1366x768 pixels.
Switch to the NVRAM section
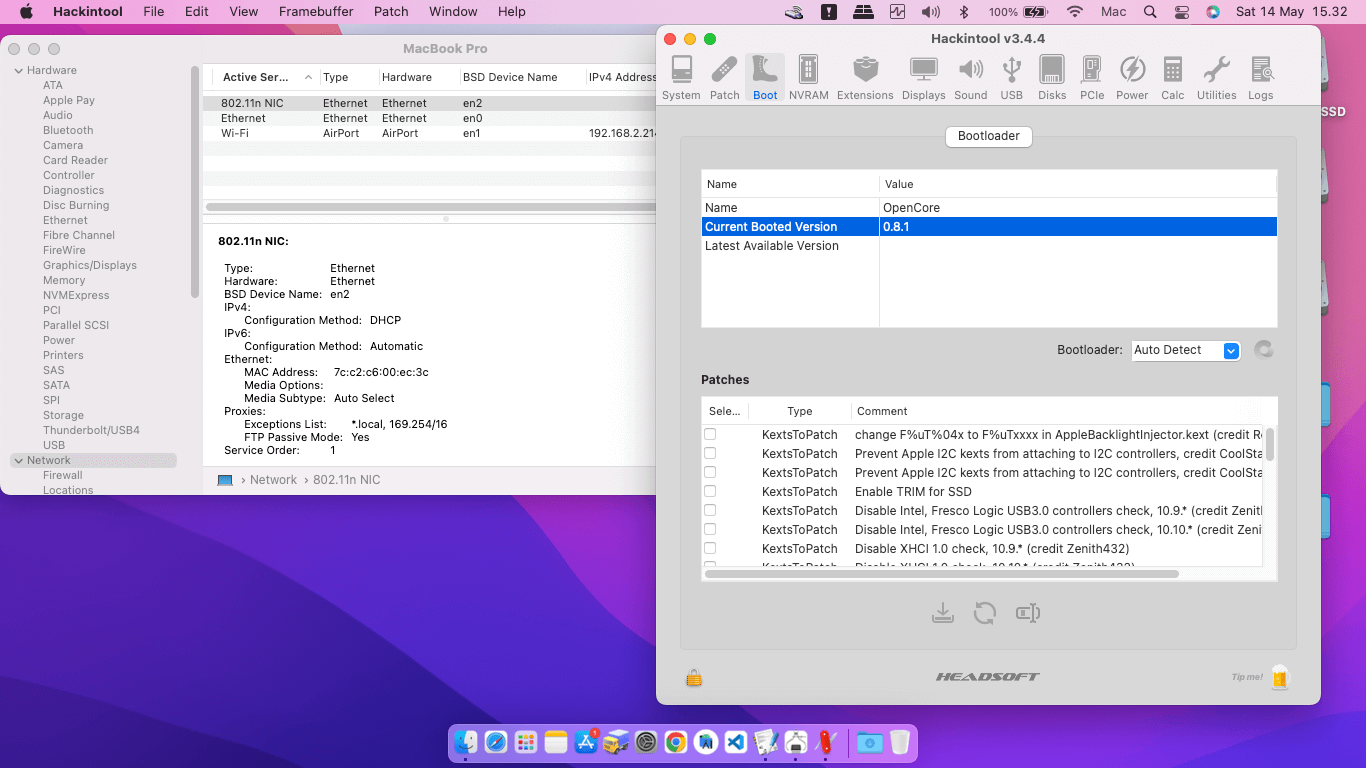(808, 78)
